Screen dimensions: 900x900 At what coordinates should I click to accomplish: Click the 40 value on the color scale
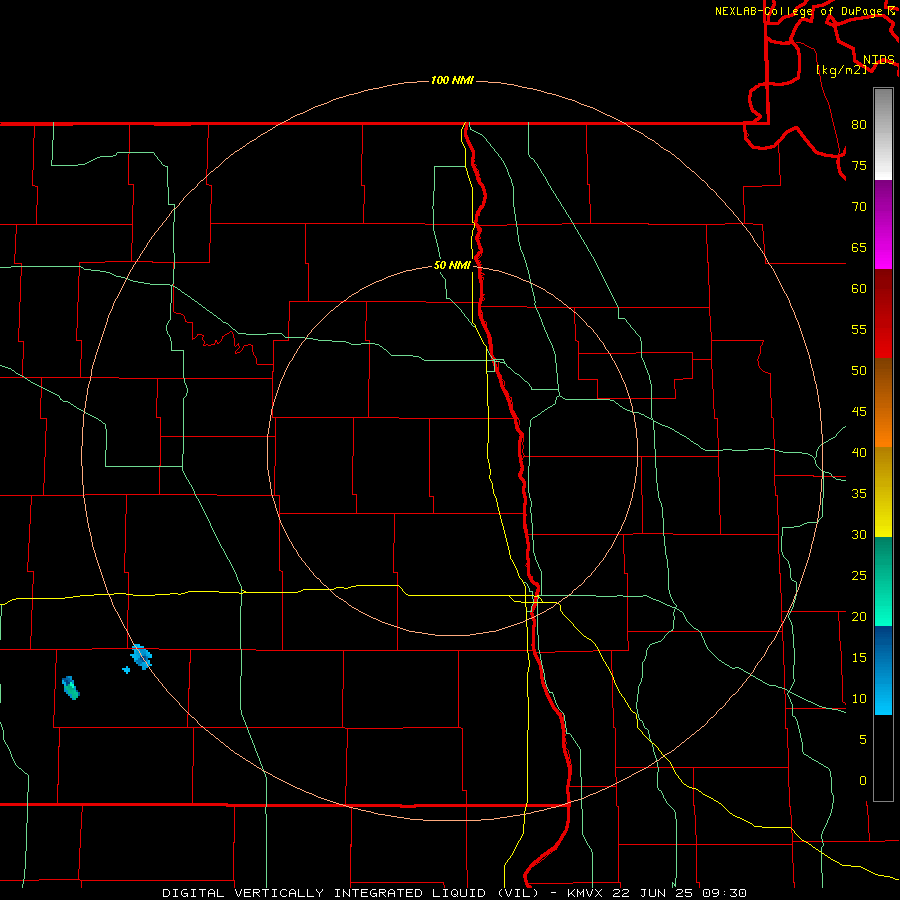tap(859, 452)
